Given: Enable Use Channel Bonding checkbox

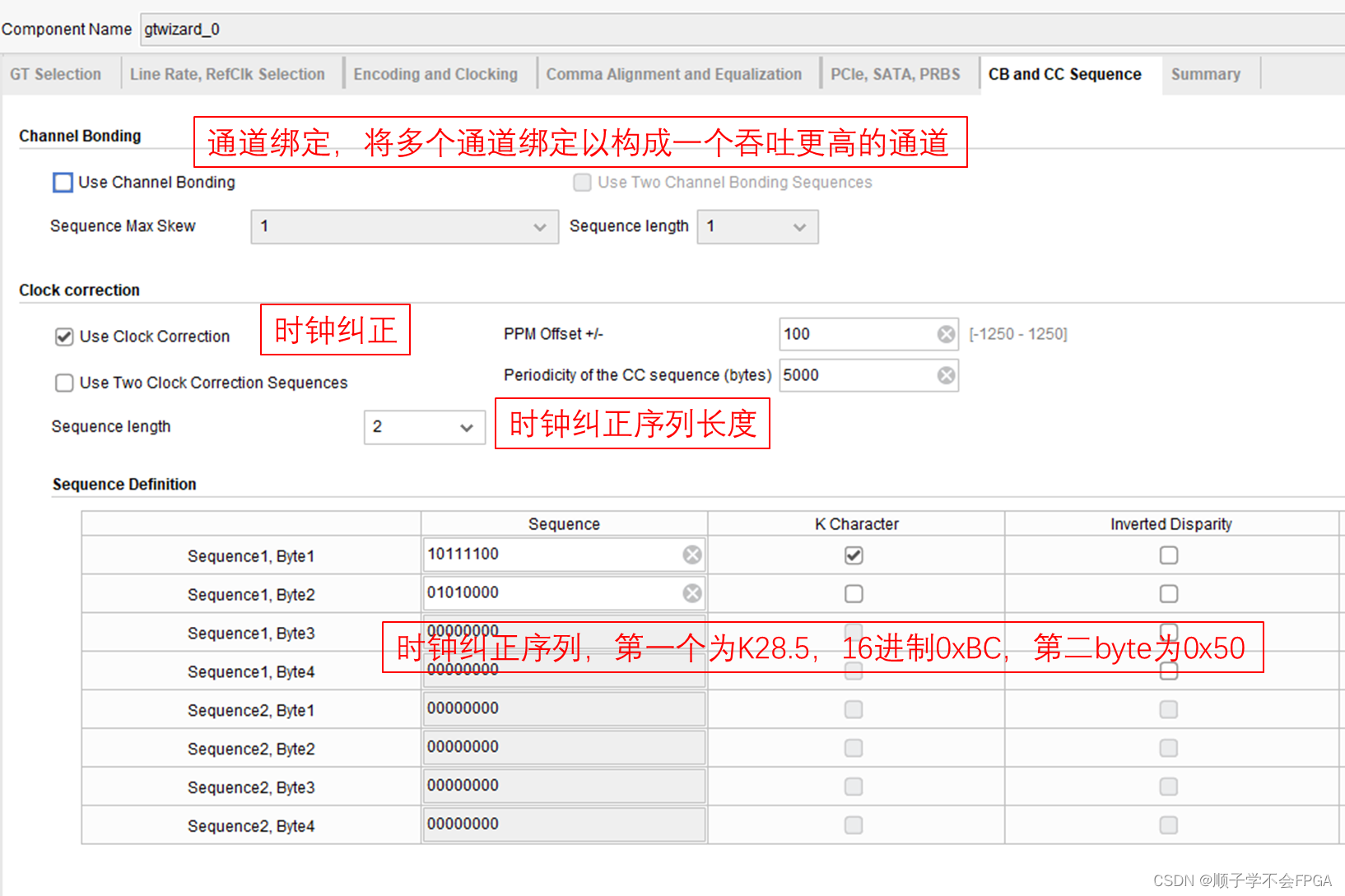Looking at the screenshot, I should click(x=63, y=182).
